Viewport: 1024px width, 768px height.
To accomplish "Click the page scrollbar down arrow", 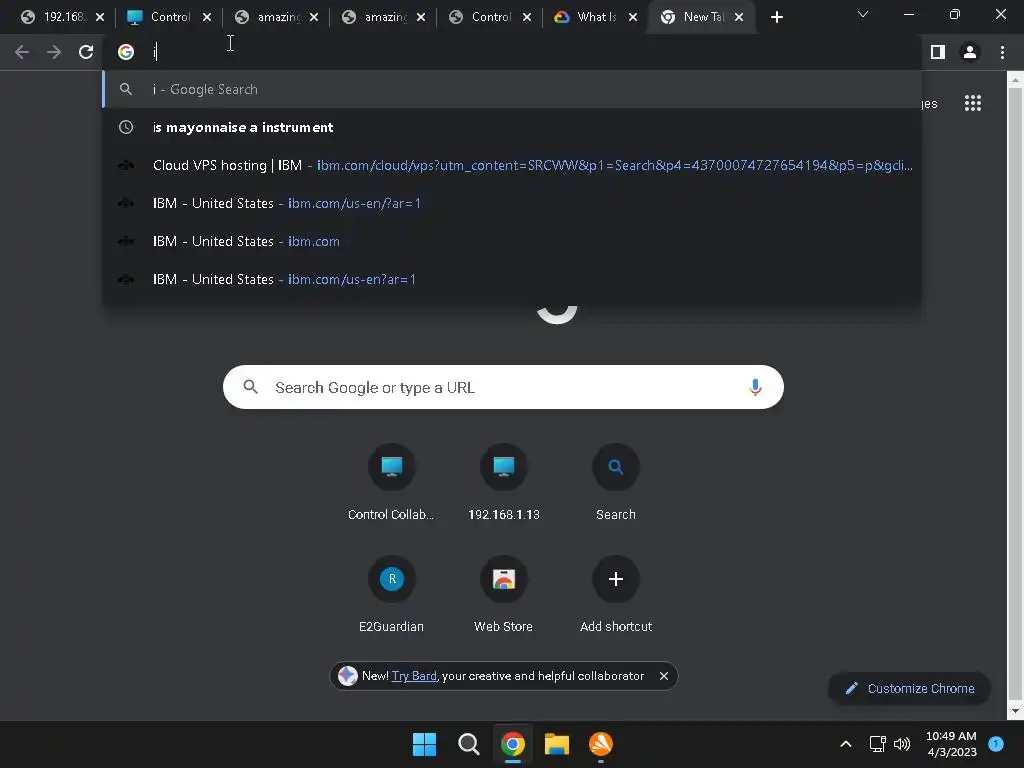I will point(1015,711).
